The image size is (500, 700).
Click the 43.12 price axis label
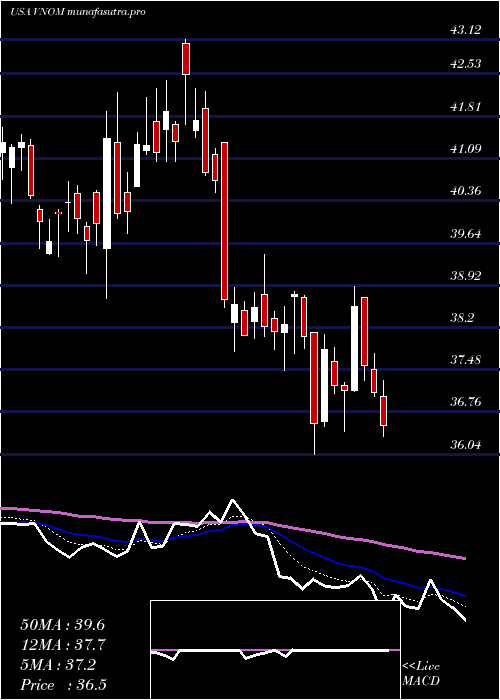click(x=466, y=30)
